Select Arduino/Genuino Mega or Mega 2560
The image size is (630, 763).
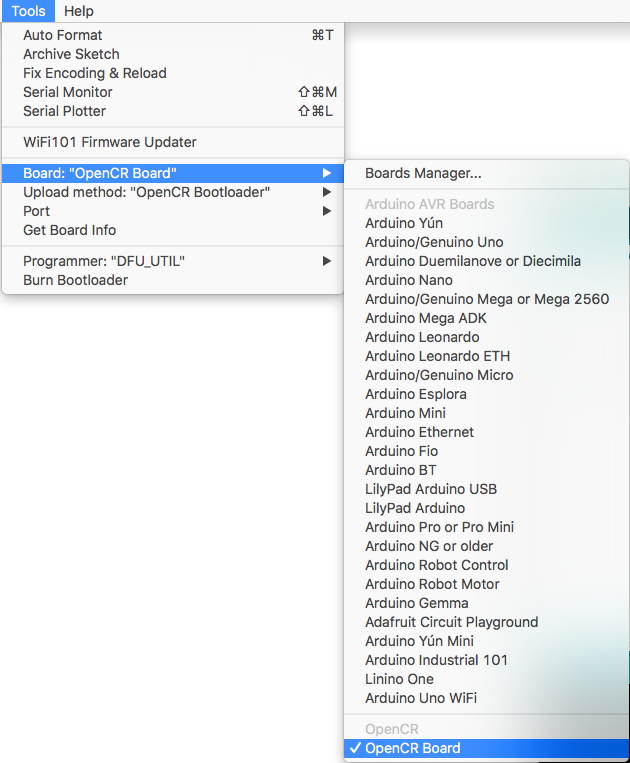click(x=486, y=299)
